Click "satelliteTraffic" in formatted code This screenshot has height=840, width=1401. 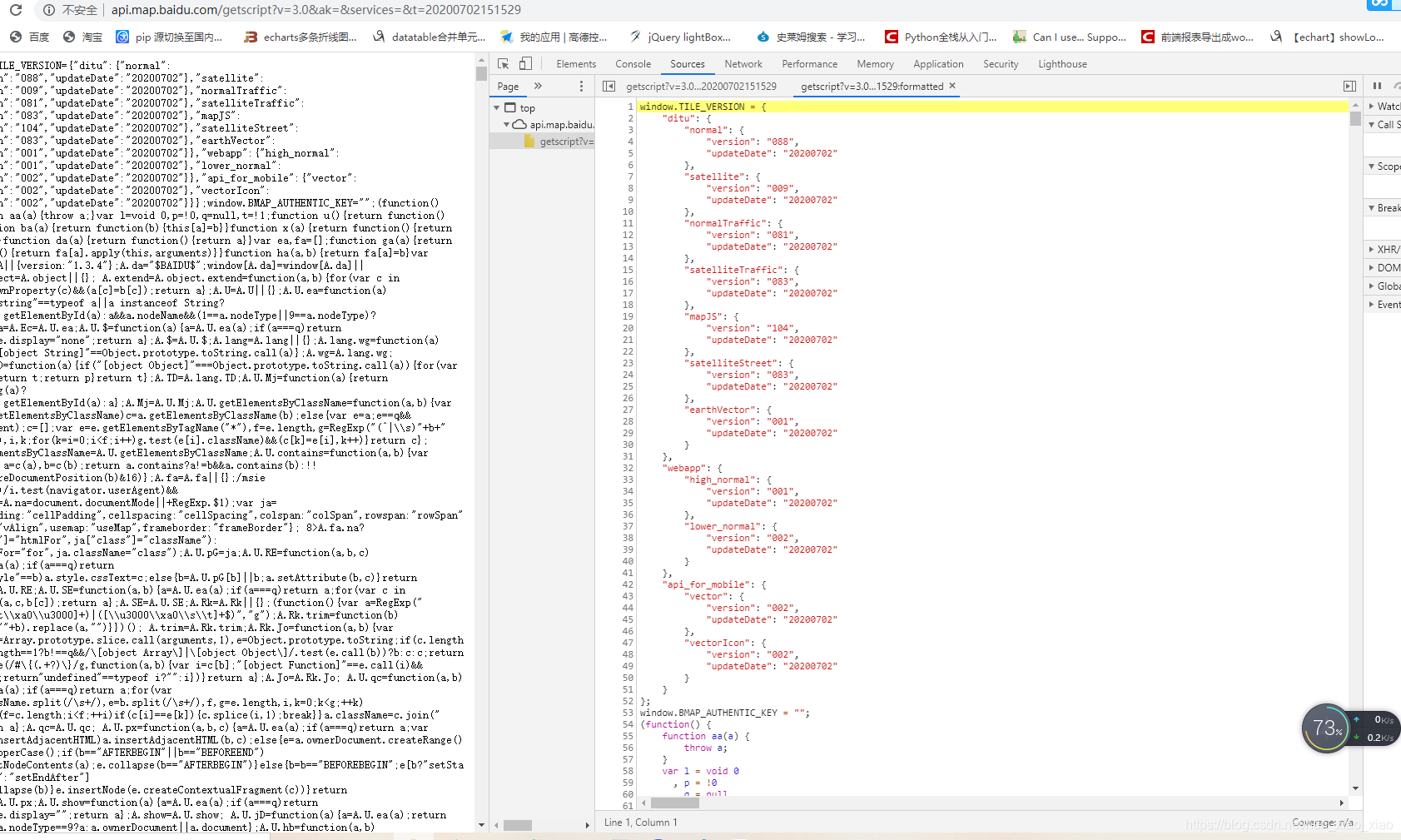(734, 270)
